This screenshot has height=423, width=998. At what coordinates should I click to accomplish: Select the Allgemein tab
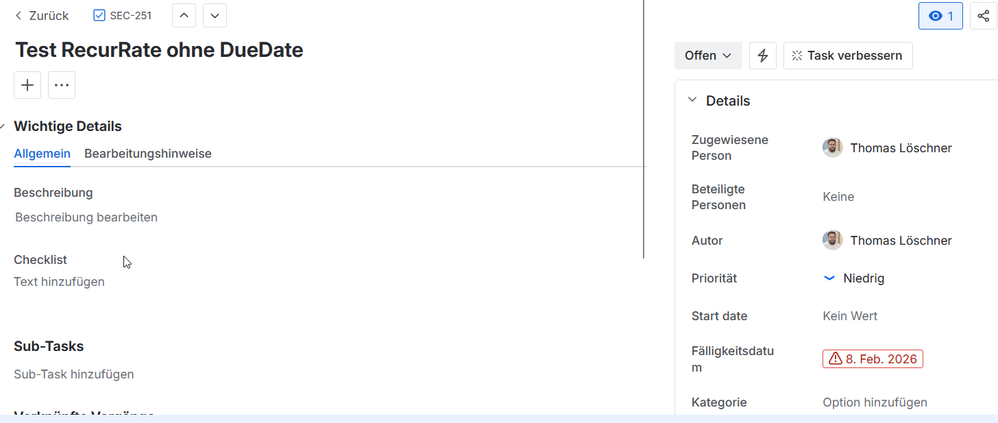click(42, 154)
